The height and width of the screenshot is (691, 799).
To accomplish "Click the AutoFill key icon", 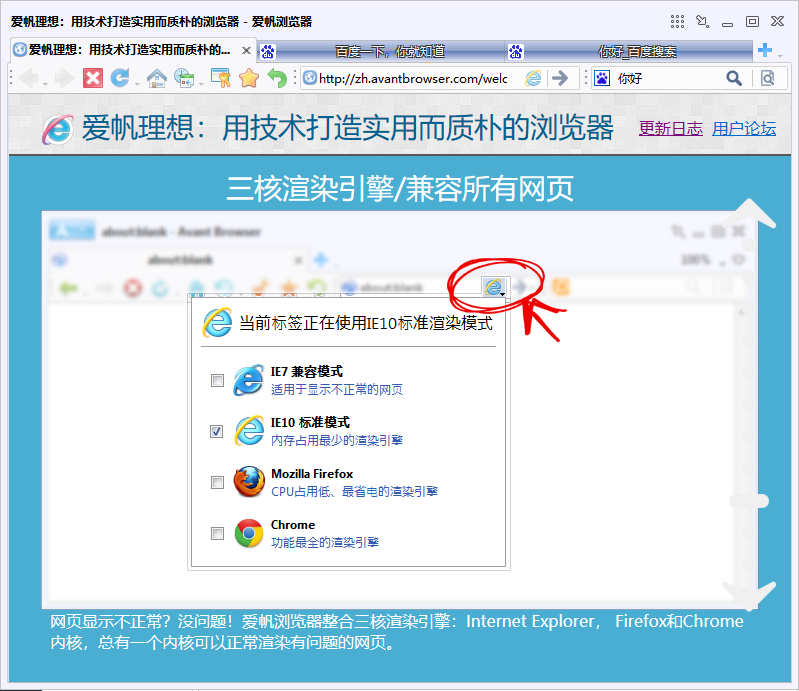I will pyautogui.click(x=221, y=78).
